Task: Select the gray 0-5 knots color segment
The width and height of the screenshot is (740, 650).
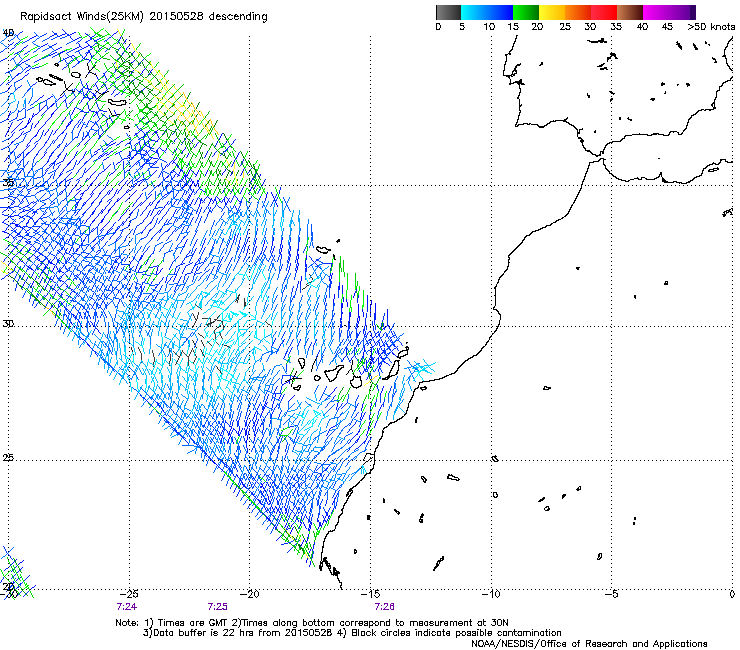Action: tap(448, 12)
